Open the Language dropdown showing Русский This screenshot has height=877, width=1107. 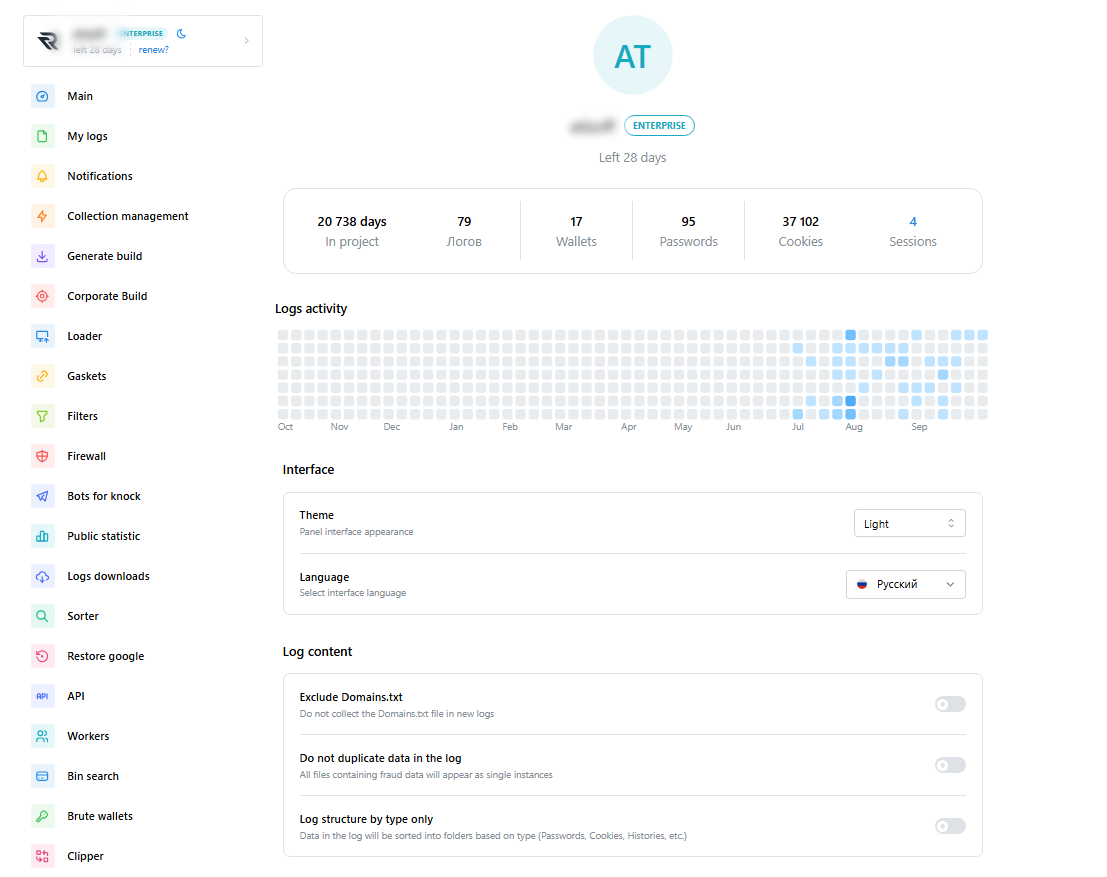coord(906,585)
